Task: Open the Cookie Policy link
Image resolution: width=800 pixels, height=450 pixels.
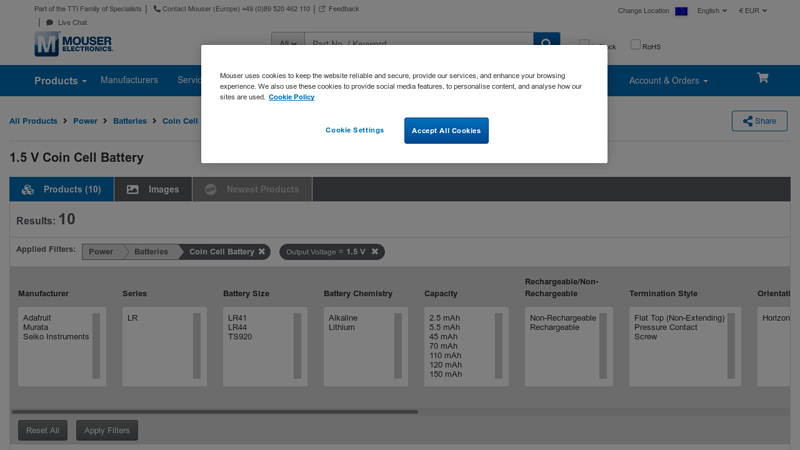Action: [x=291, y=97]
